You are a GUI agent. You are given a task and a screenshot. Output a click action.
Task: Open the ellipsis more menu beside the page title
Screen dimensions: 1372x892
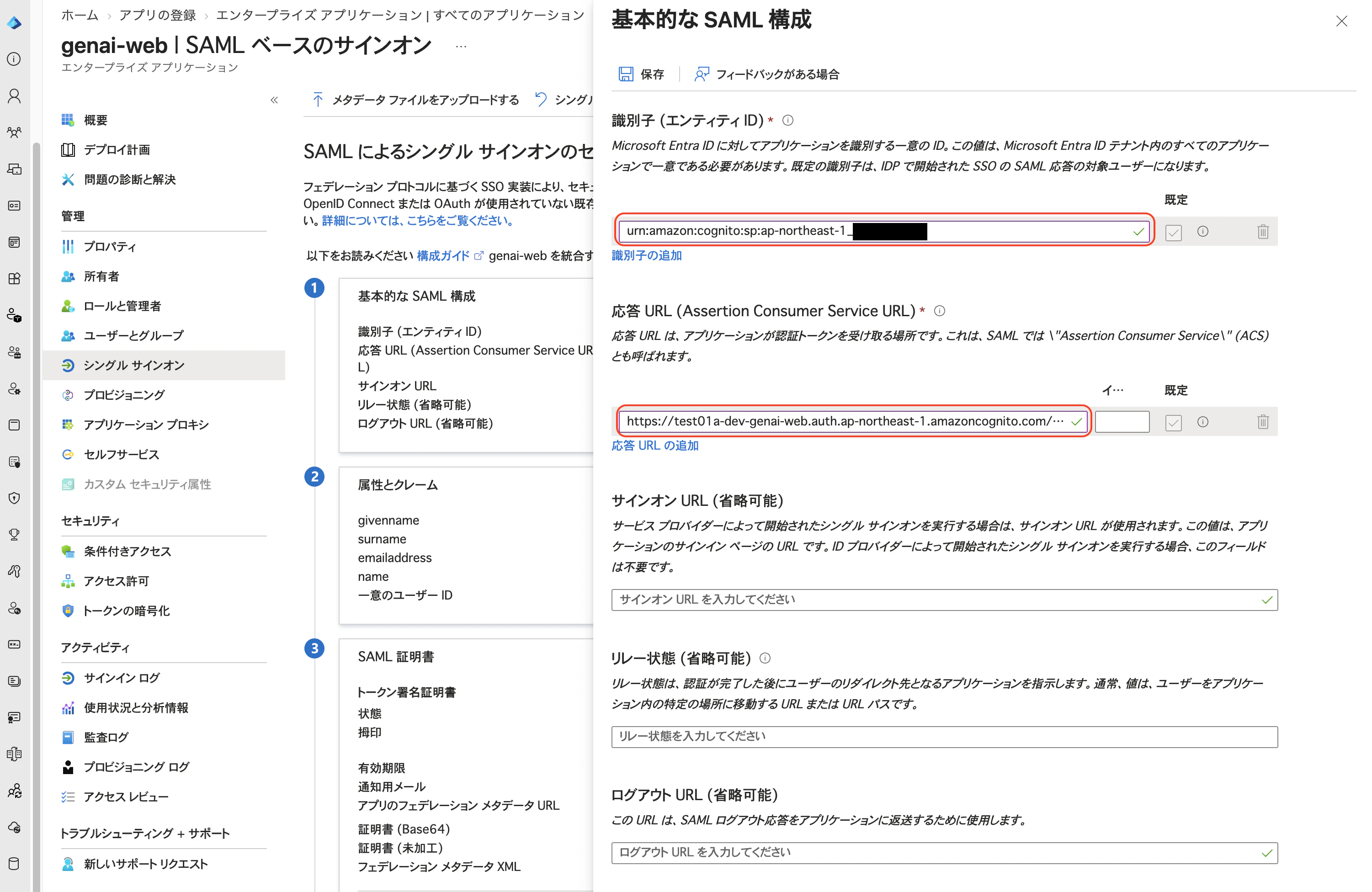[461, 47]
